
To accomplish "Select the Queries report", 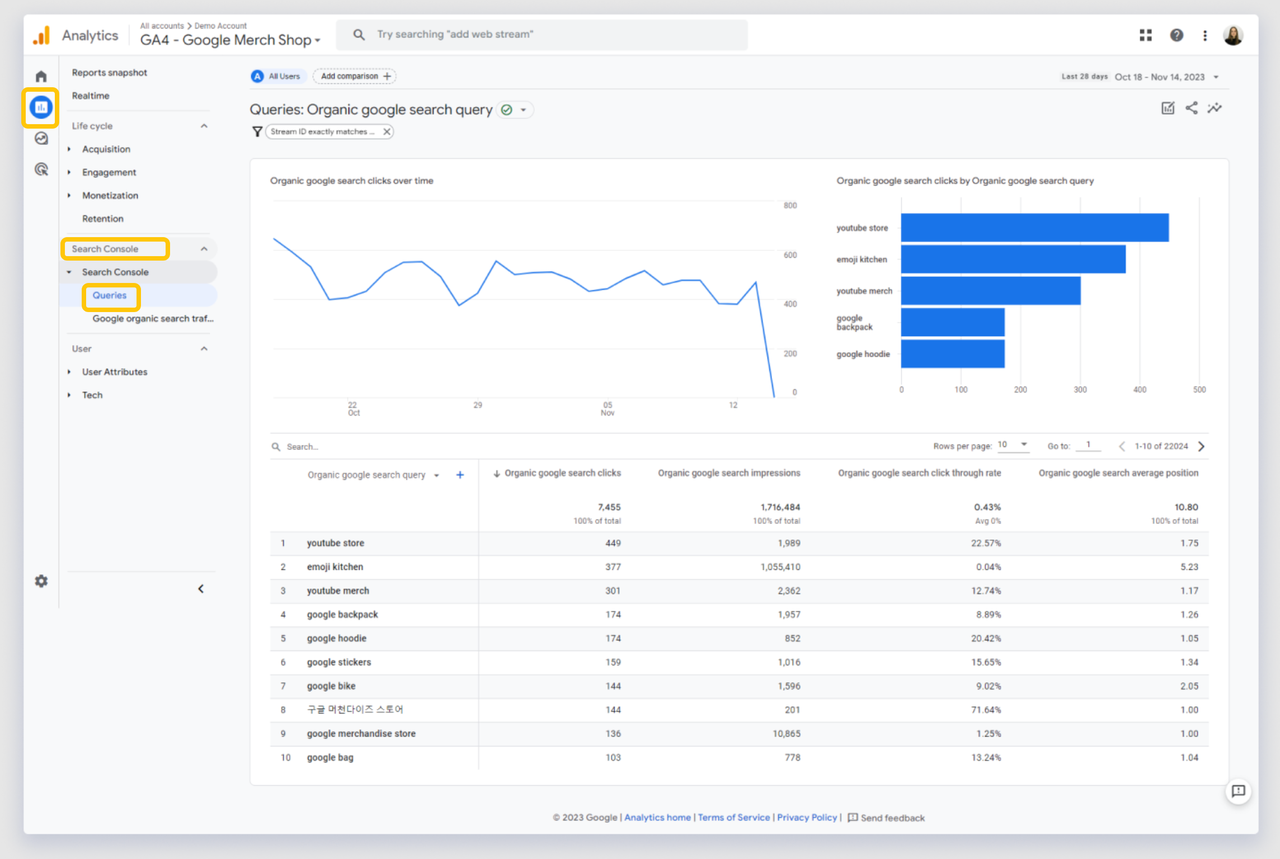I will (110, 296).
